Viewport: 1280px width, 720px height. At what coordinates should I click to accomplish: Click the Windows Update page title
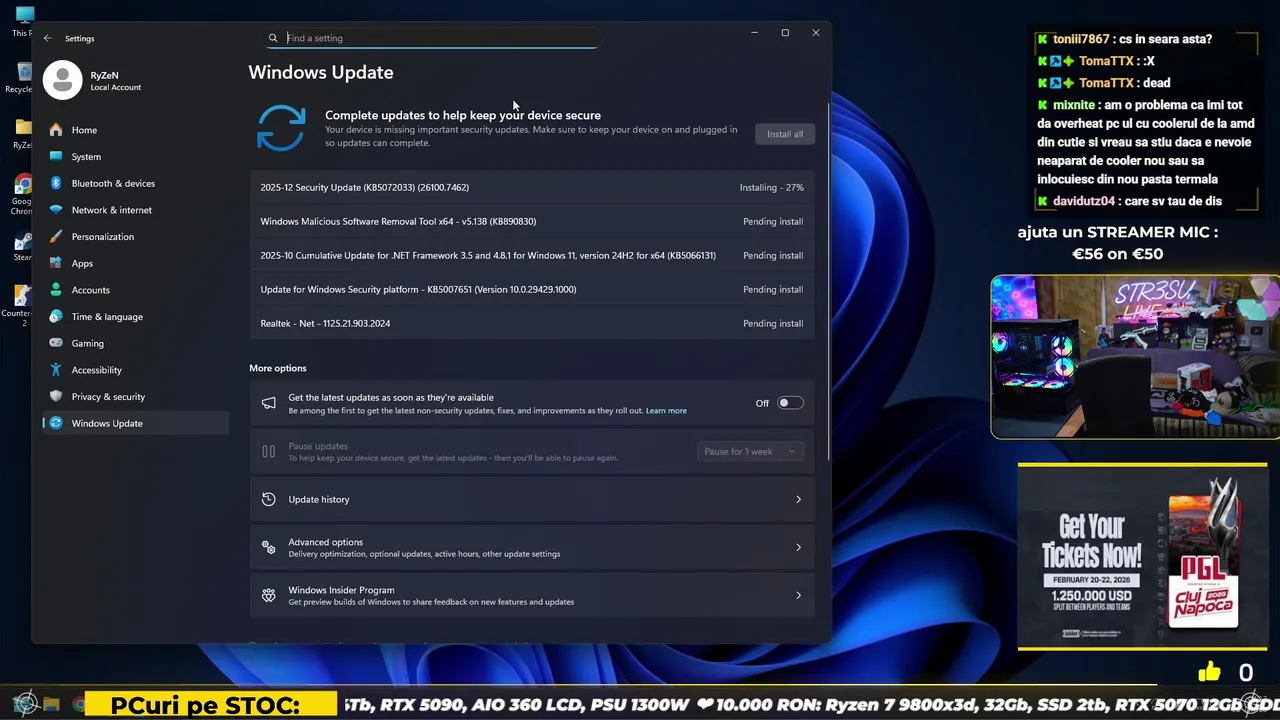321,72
